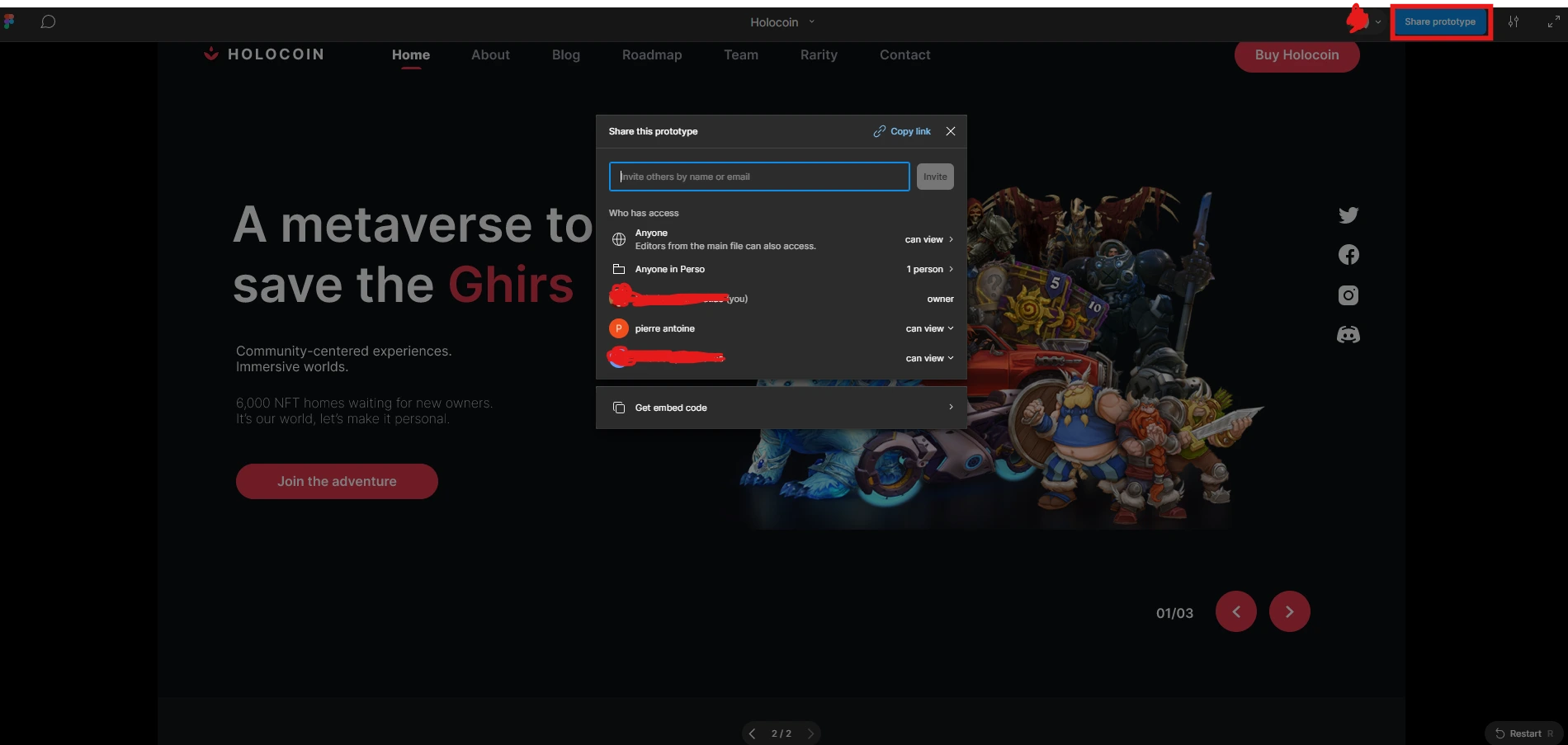This screenshot has width=1568, height=745.
Task: Close the Share this prototype dialog
Action: pyautogui.click(x=951, y=131)
